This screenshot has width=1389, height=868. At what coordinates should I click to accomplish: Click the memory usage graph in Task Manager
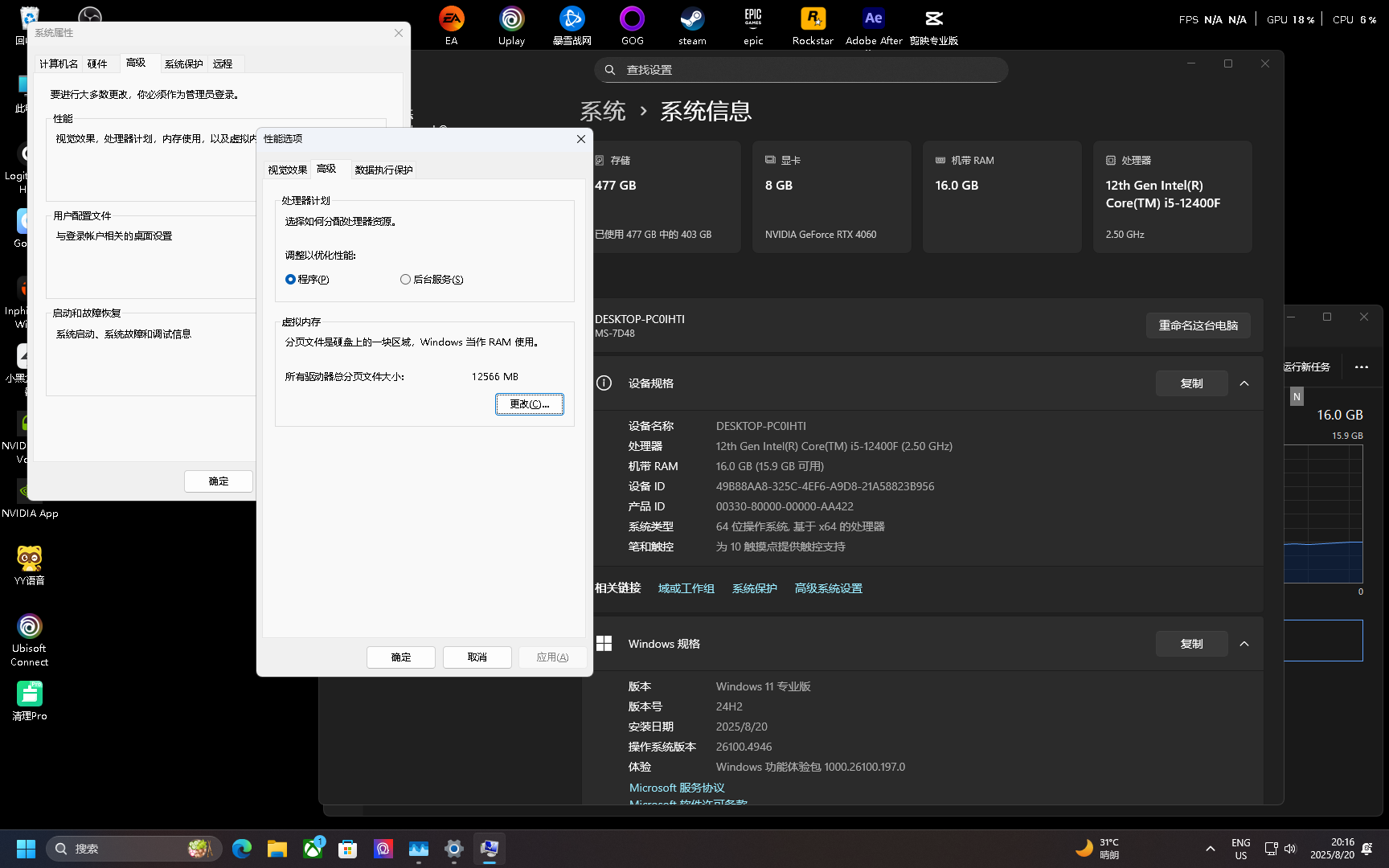click(x=1324, y=514)
